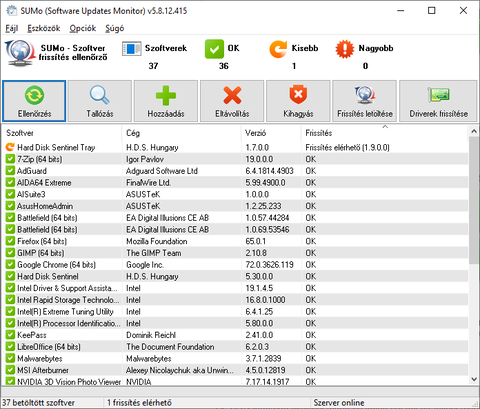
Task: Click the orange Kisebb update arrow icon
Action: point(278,49)
